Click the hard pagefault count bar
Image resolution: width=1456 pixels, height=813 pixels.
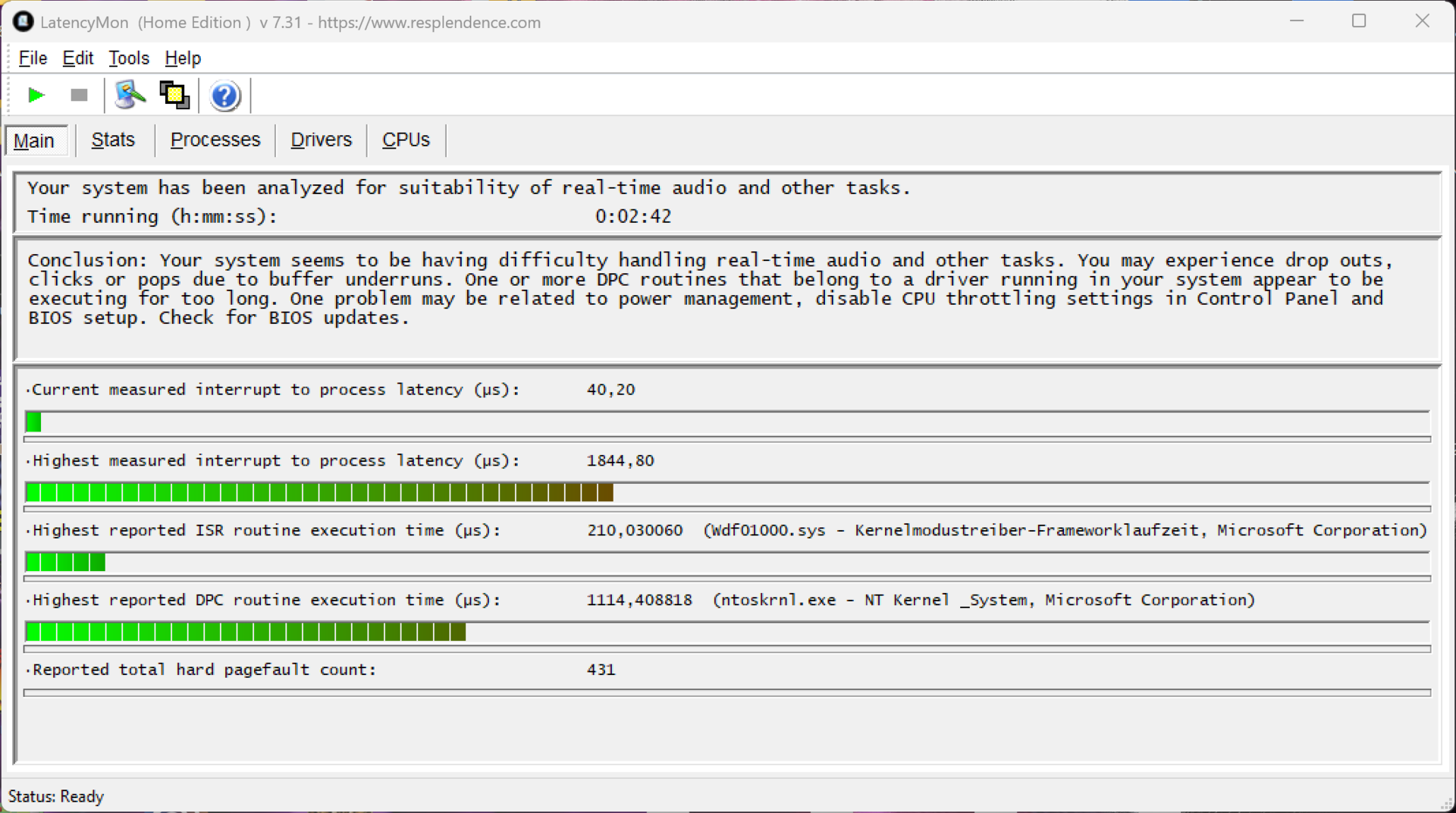click(x=727, y=692)
